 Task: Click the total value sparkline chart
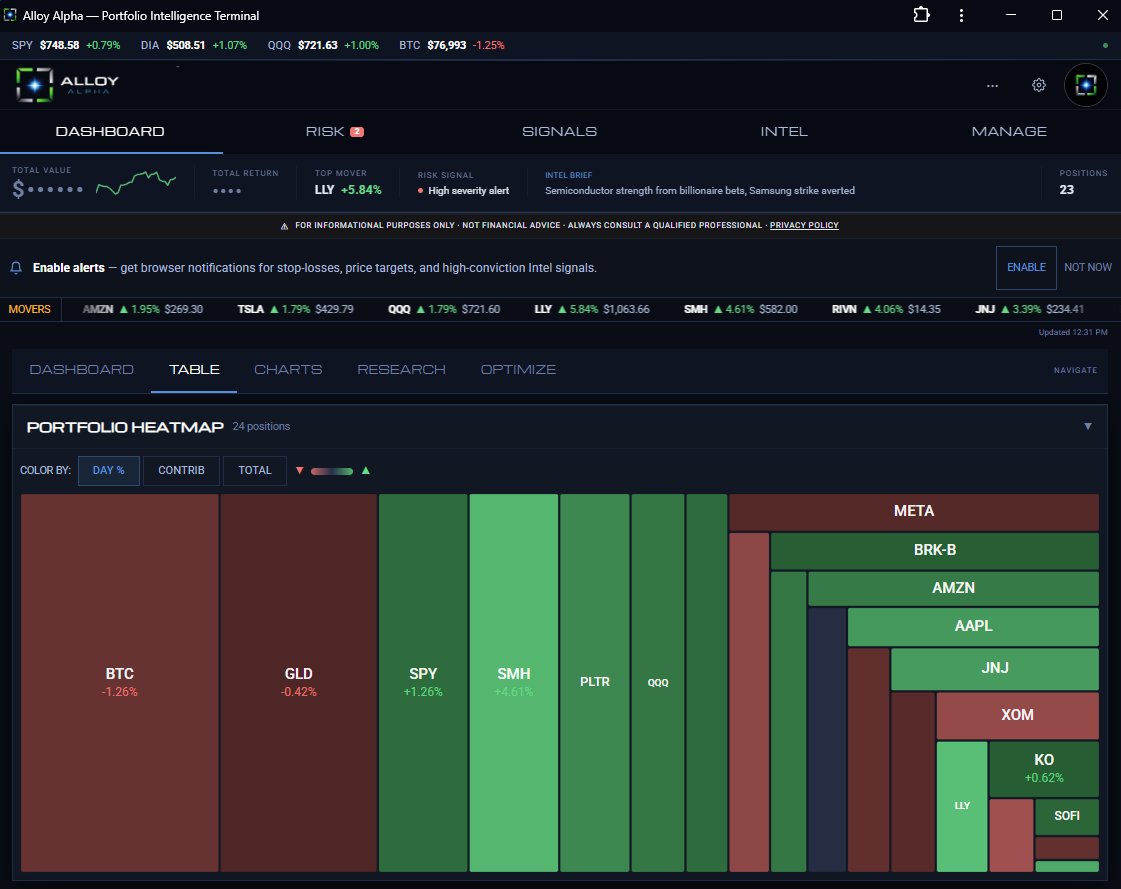click(136, 182)
